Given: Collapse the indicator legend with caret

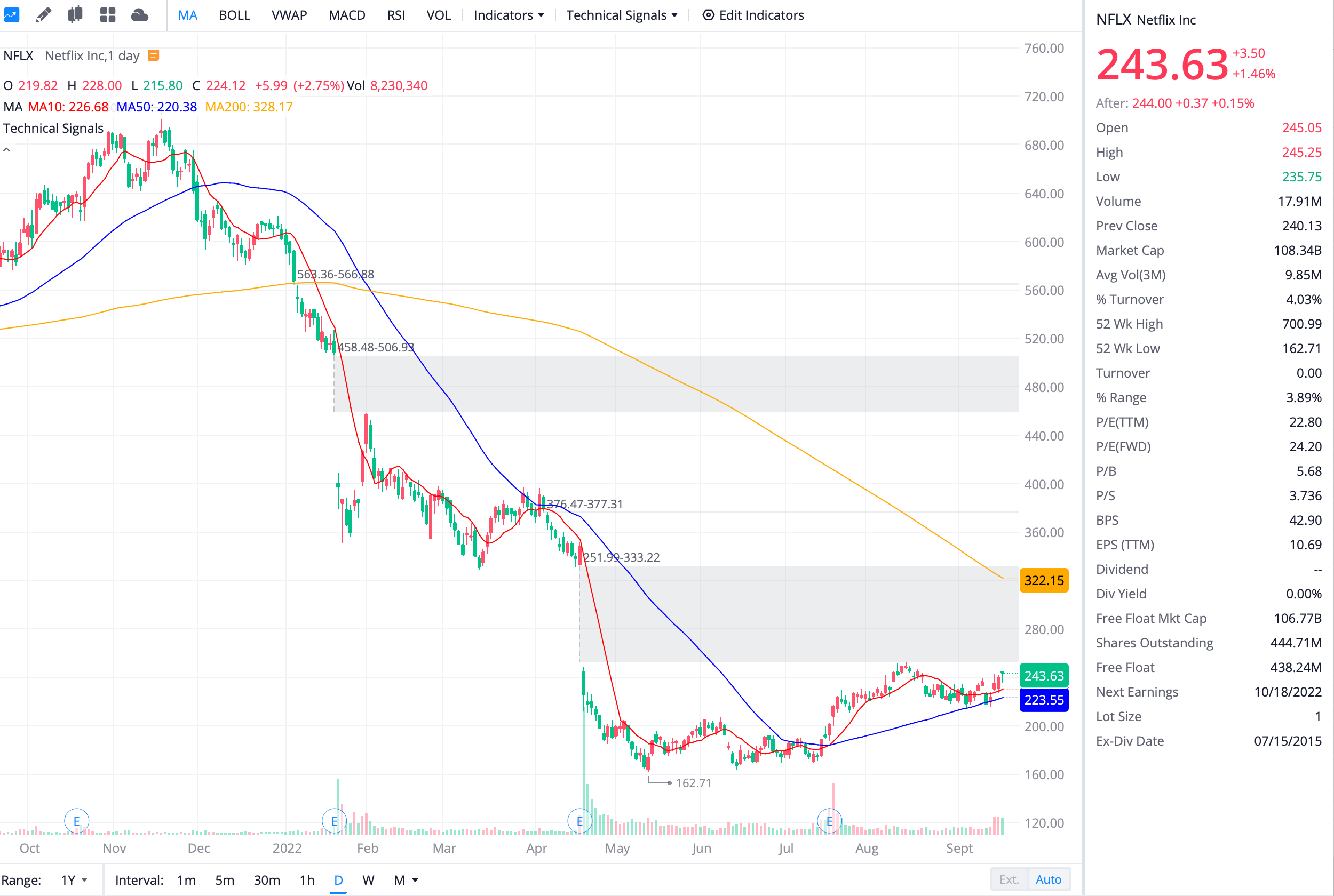Looking at the screenshot, I should tap(7, 150).
